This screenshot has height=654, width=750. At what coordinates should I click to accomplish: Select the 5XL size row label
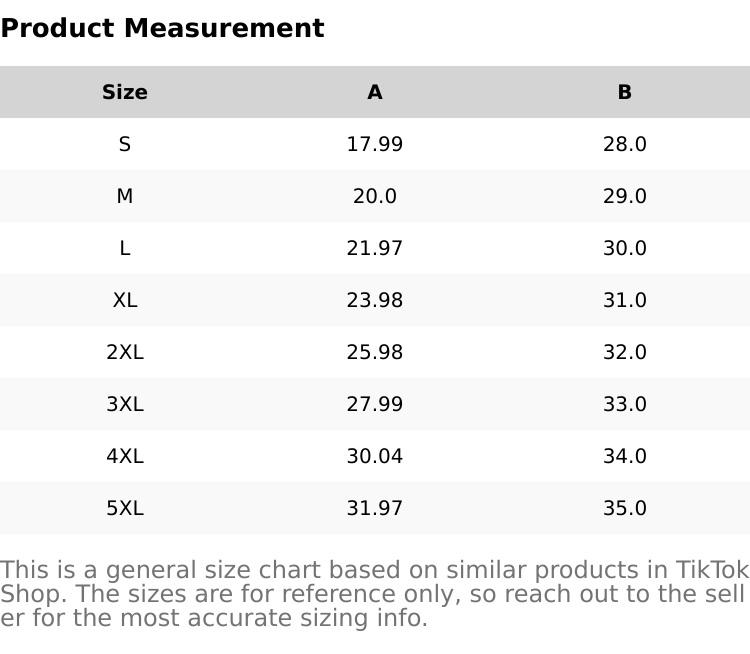coord(125,508)
